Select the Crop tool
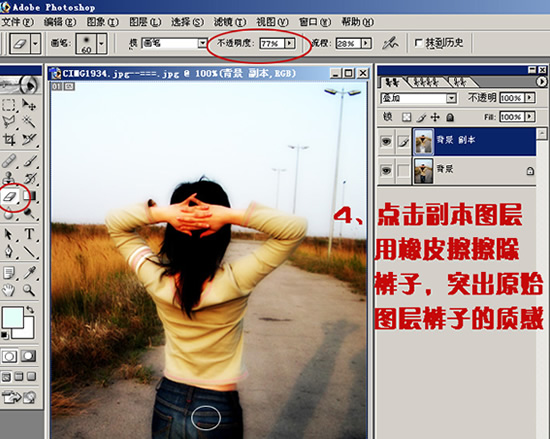Viewport: 550px width, 439px height. coord(9,140)
